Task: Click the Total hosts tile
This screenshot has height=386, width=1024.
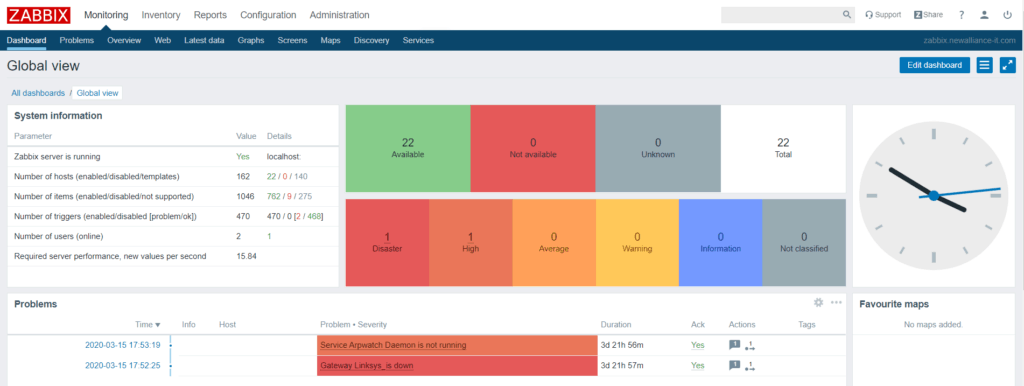Action: (783, 148)
